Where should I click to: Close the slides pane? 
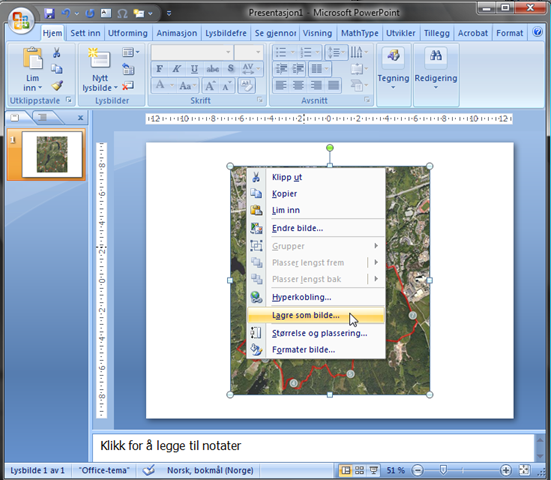pos(80,118)
